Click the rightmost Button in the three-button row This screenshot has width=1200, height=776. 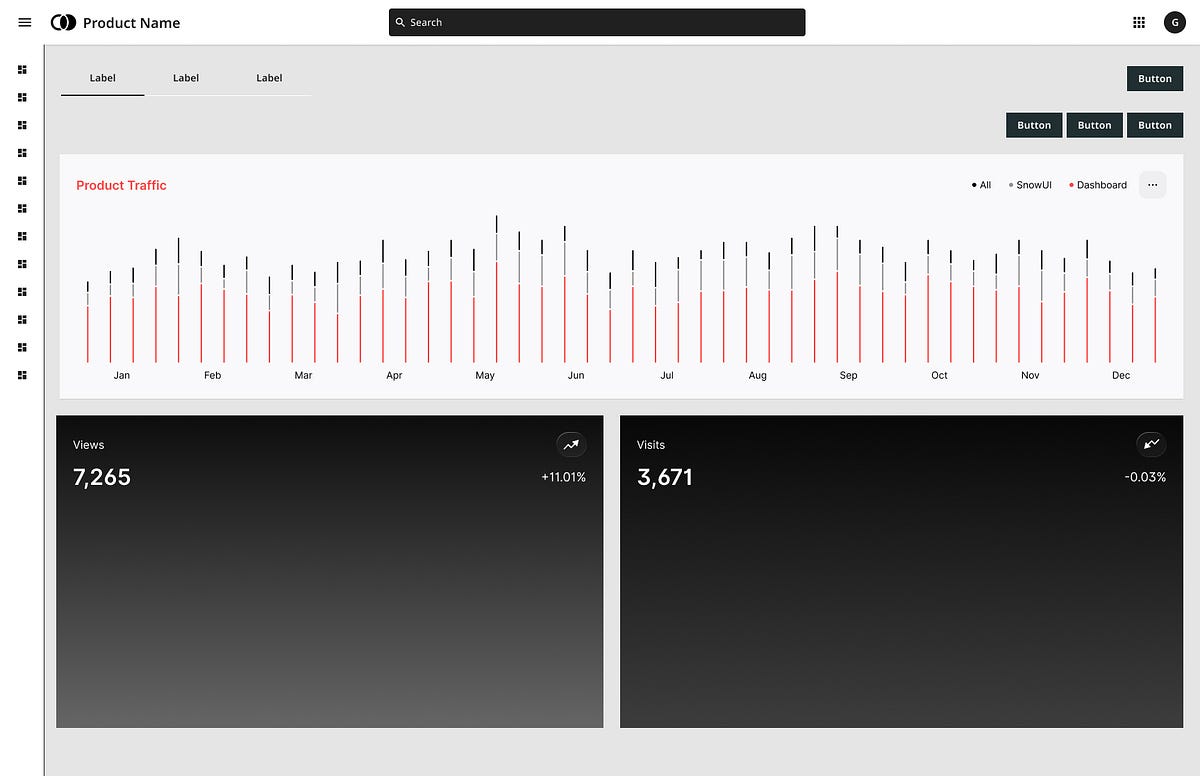click(x=1155, y=125)
